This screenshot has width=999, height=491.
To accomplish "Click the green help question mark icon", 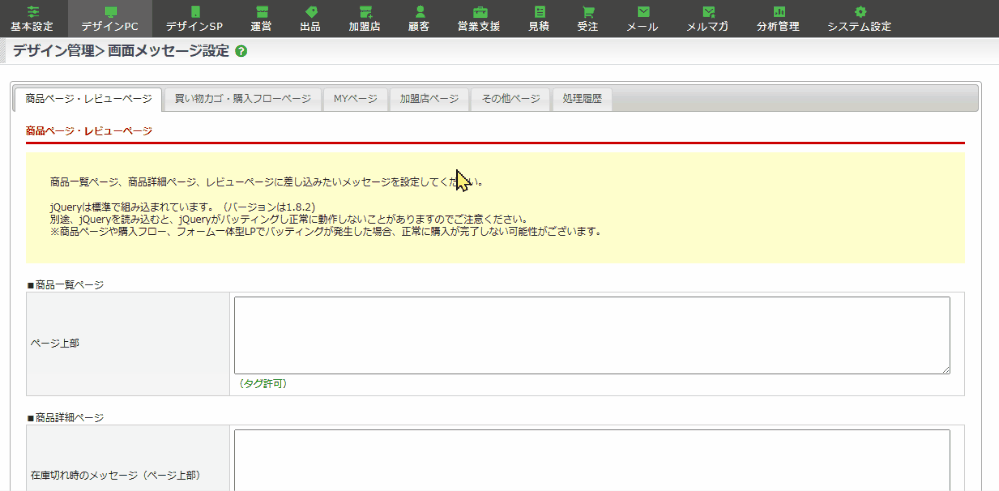I will (x=241, y=51).
